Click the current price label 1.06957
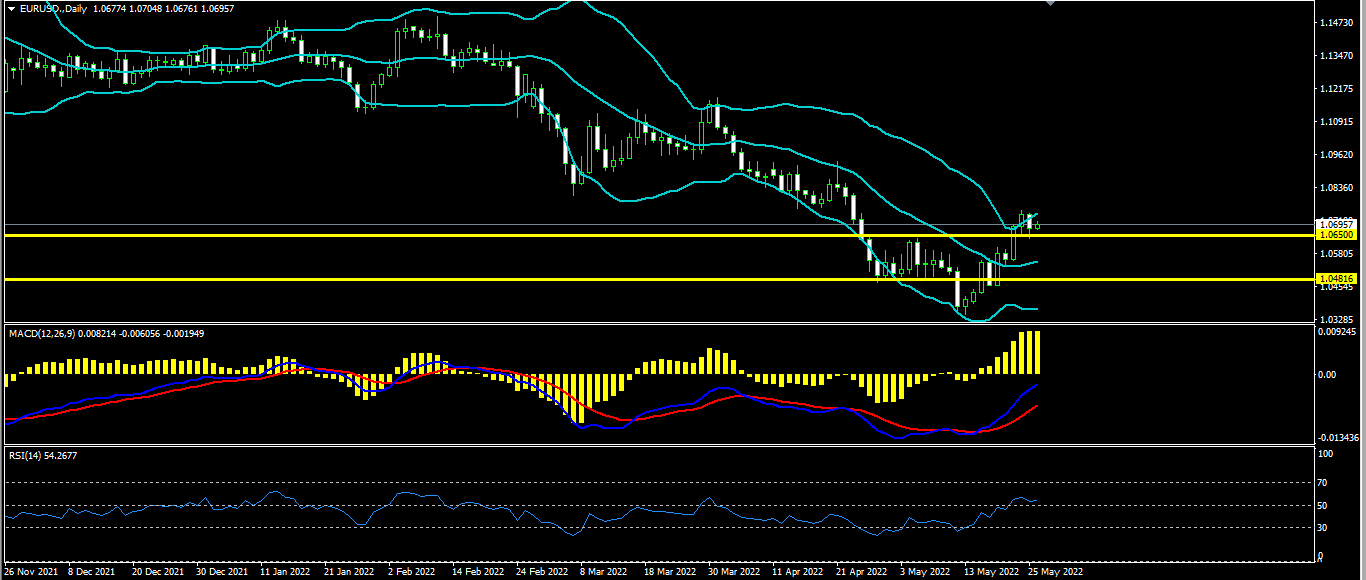This screenshot has width=1366, height=580. coord(1335,224)
